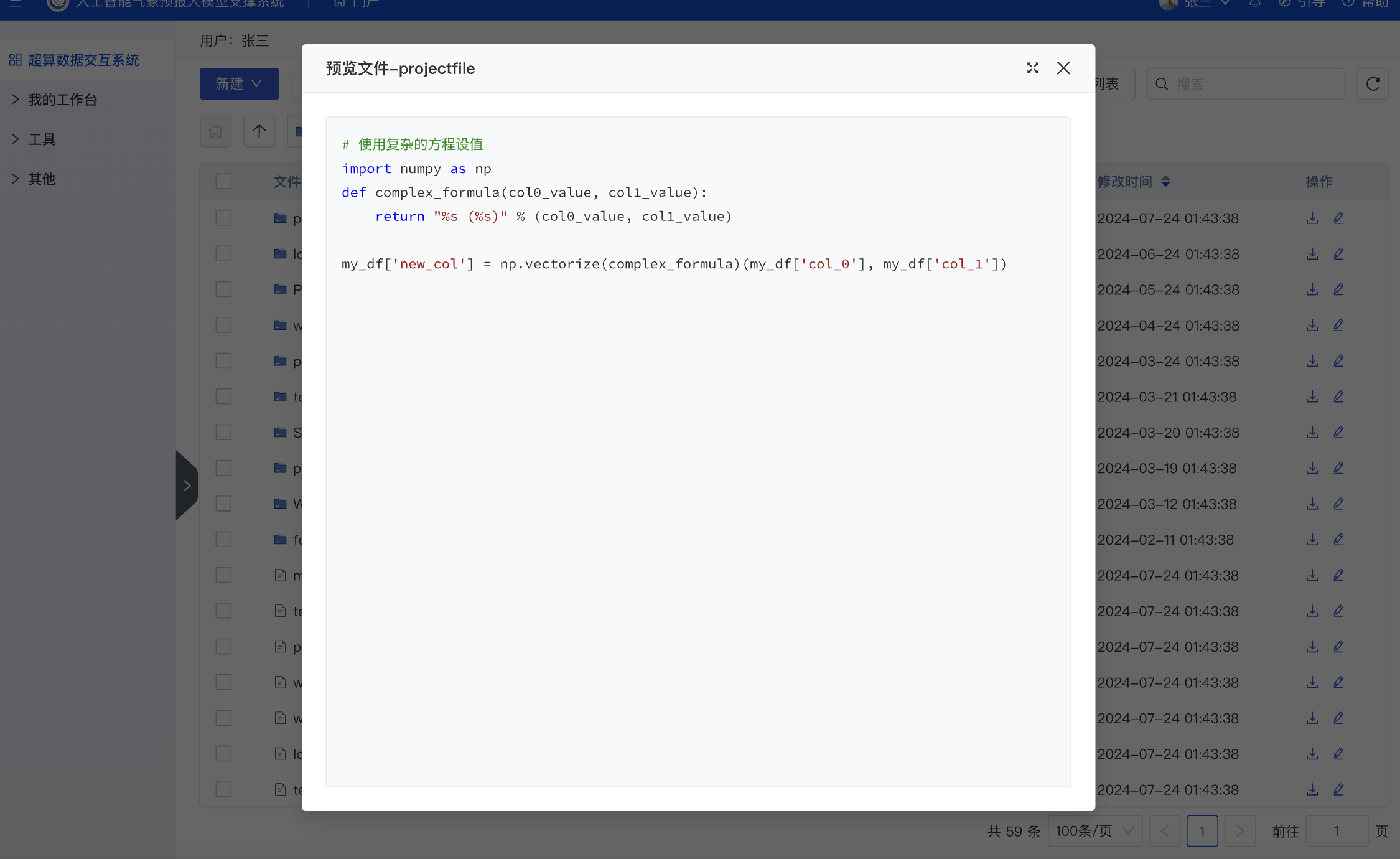Expand the 工具 sidebar menu
This screenshot has width=1400, height=859.
click(x=42, y=139)
